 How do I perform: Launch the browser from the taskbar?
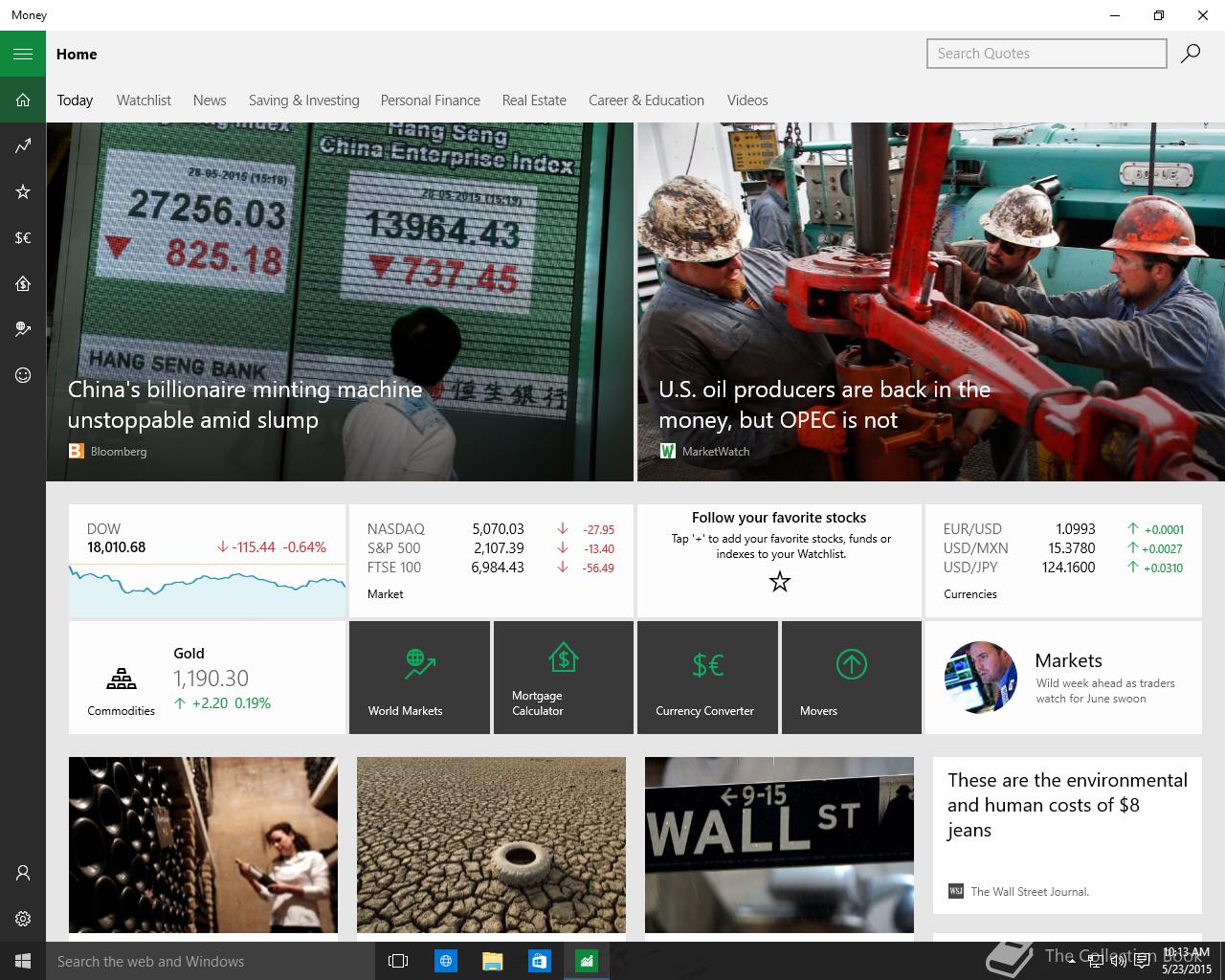click(446, 961)
